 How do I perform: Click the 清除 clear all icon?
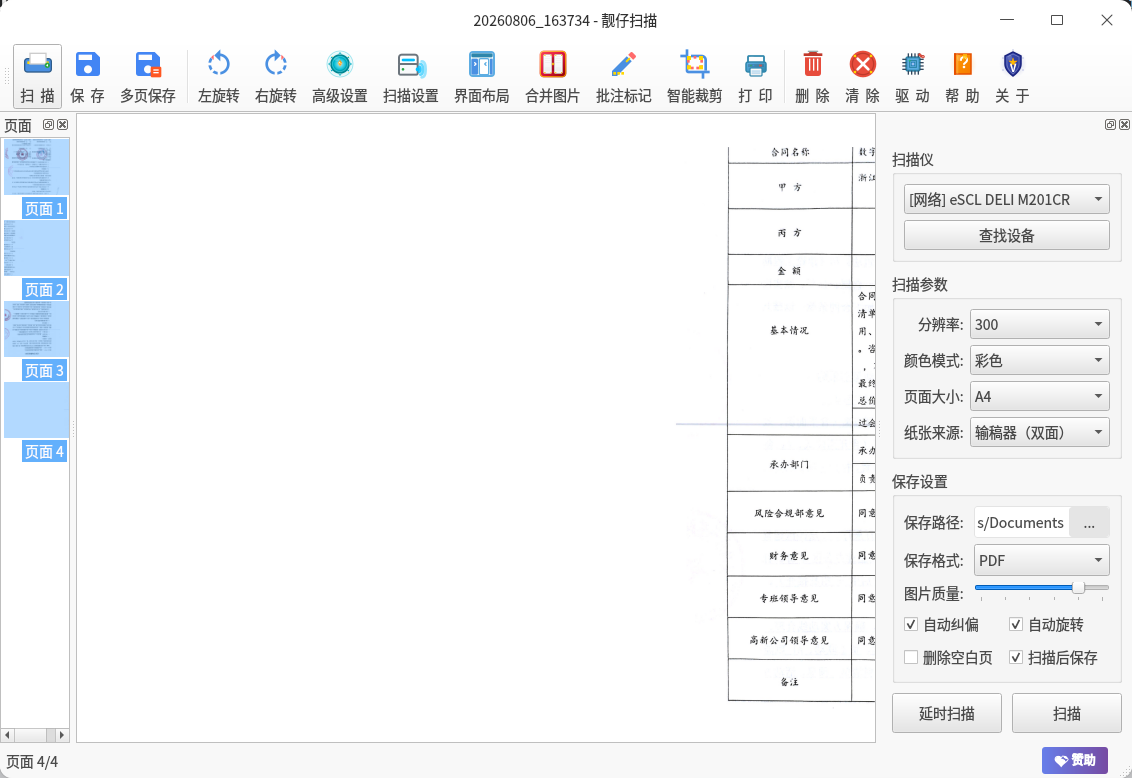[863, 76]
